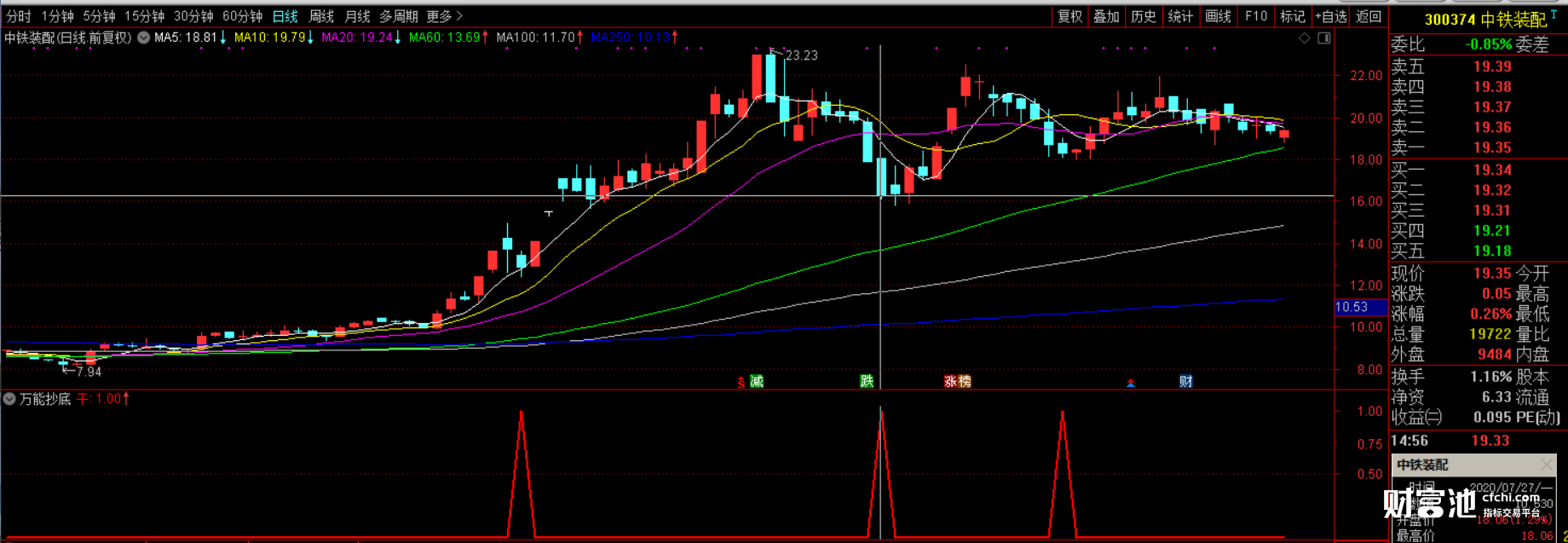Click the diamond icon at chart top-right
The image size is (1568, 543).
point(1305,38)
